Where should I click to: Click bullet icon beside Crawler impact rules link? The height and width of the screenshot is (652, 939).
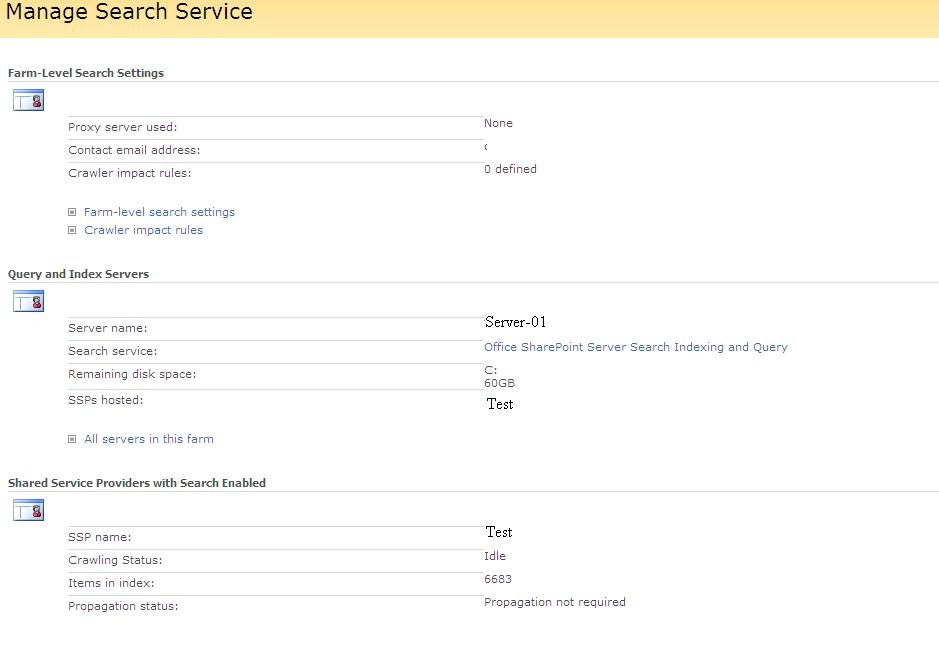coord(72,230)
